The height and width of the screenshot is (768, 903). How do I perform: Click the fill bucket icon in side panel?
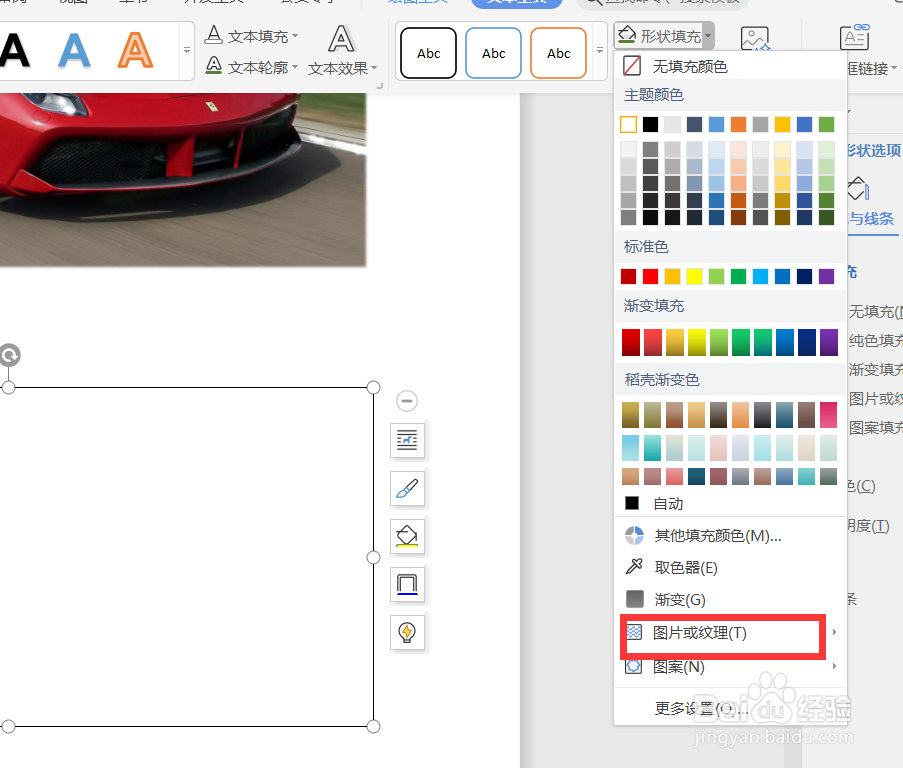[858, 188]
